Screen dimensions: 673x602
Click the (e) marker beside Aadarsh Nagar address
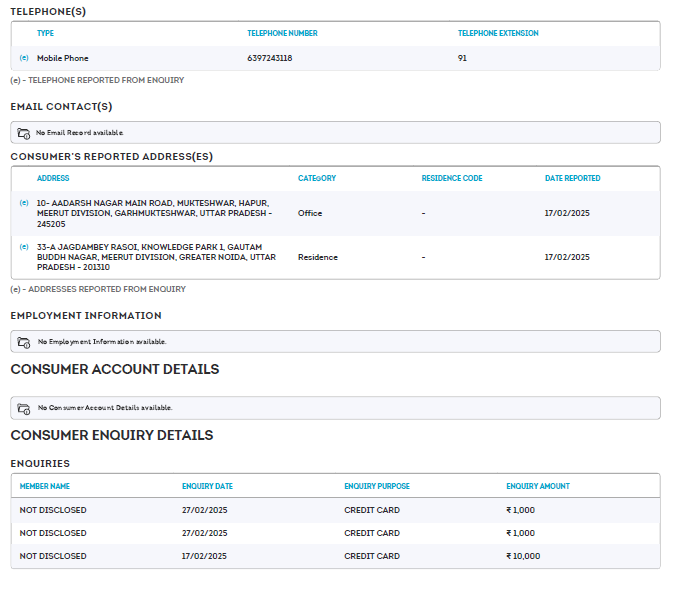point(24,202)
